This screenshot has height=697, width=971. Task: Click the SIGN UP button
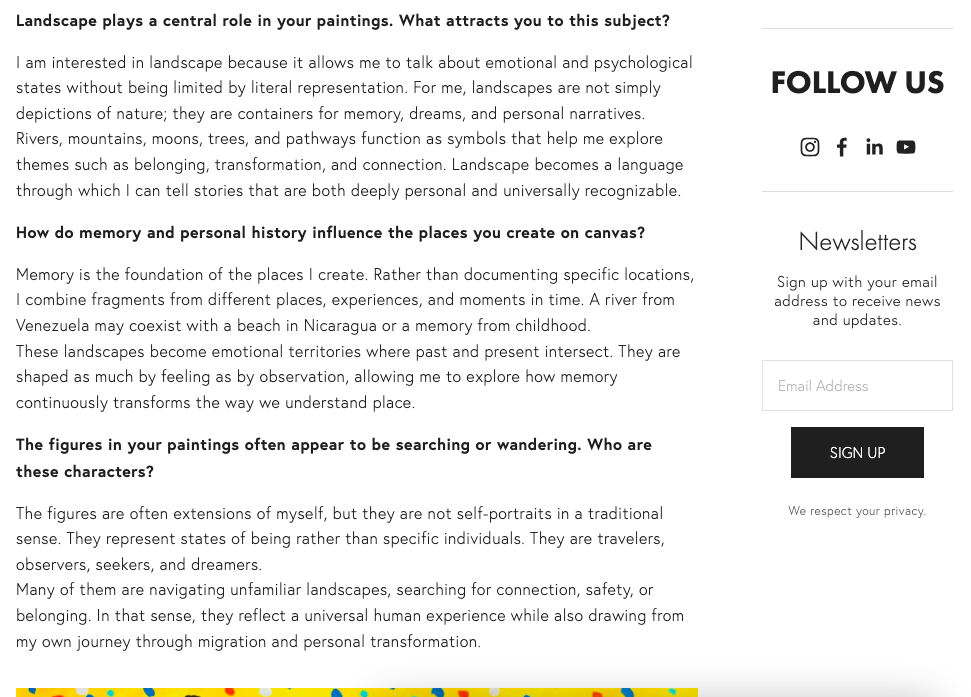coord(857,452)
